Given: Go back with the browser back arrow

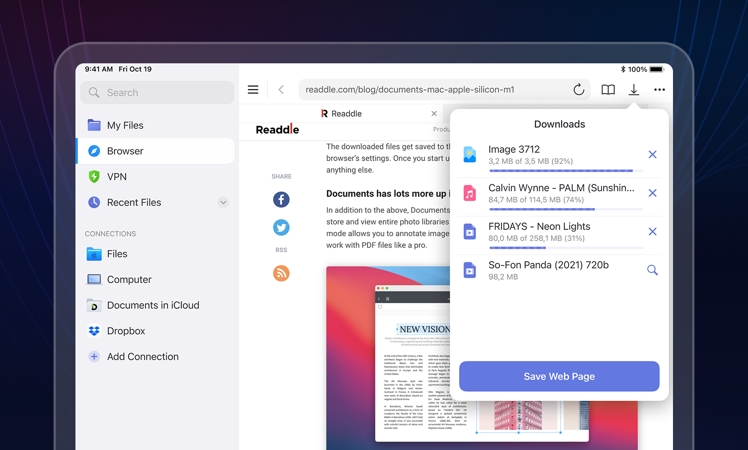Looking at the screenshot, I should [281, 90].
